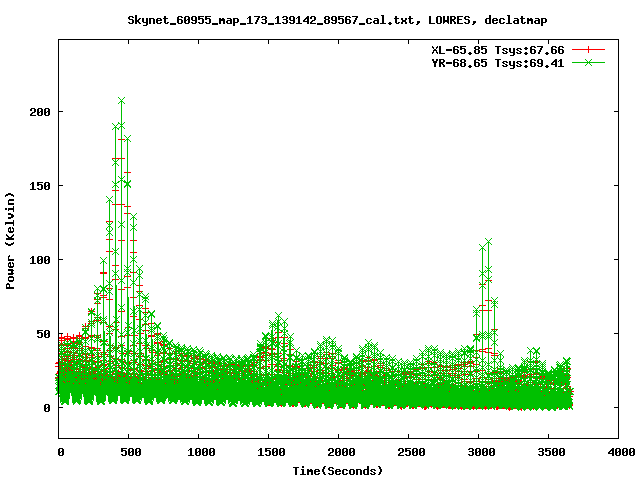Click the small bump peak near 1500 seconds

pyautogui.click(x=278, y=316)
